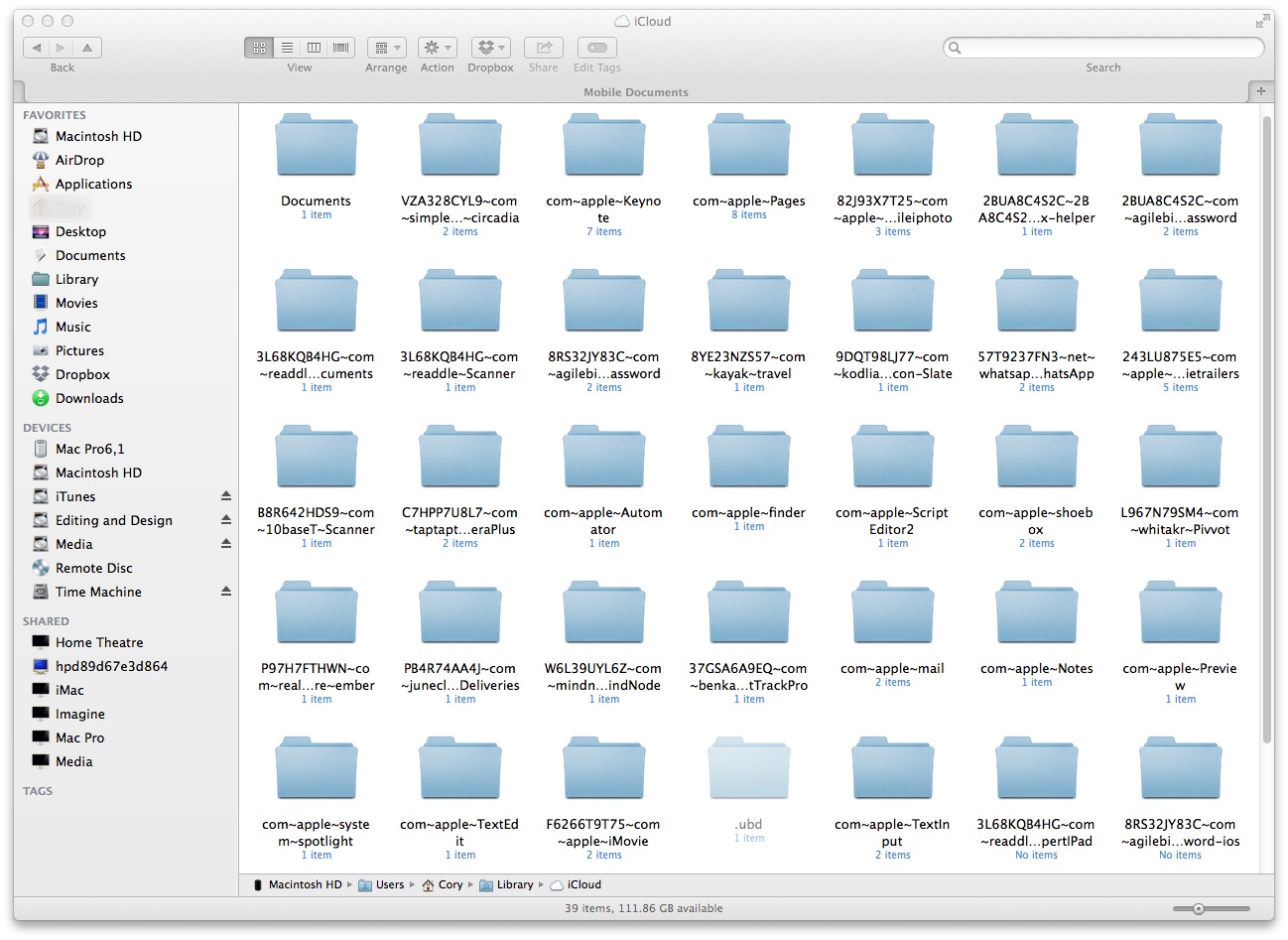Viewport: 1288px width, 940px height.
Task: Click the vertical scrollbar
Action: click(1267, 429)
